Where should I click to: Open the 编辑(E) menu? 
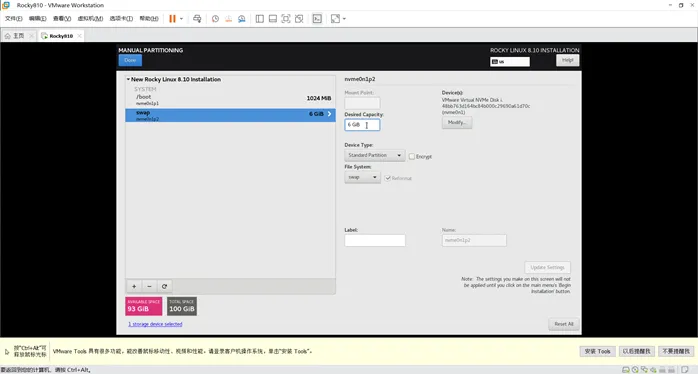click(x=37, y=19)
